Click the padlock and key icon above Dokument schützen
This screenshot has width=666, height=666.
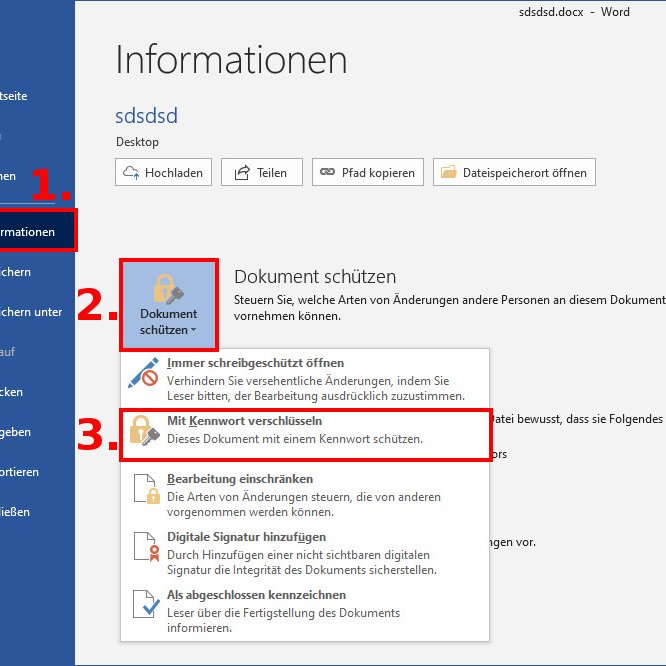168,289
